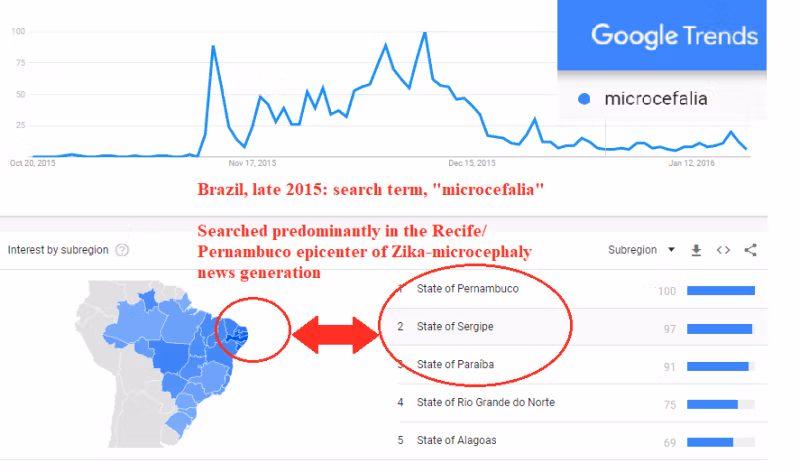Select State of Pernambuco in the list
This screenshot has width=800, height=472.
[467, 289]
